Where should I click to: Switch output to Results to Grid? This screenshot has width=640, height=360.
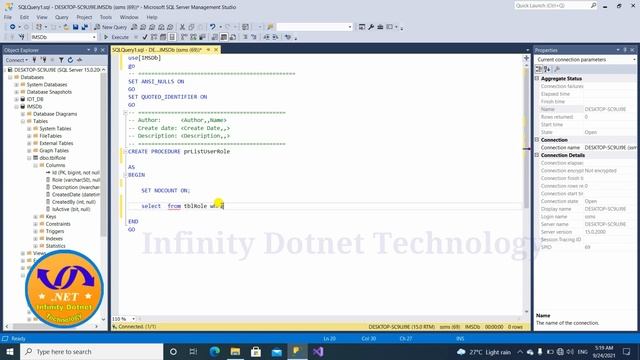pos(224,37)
